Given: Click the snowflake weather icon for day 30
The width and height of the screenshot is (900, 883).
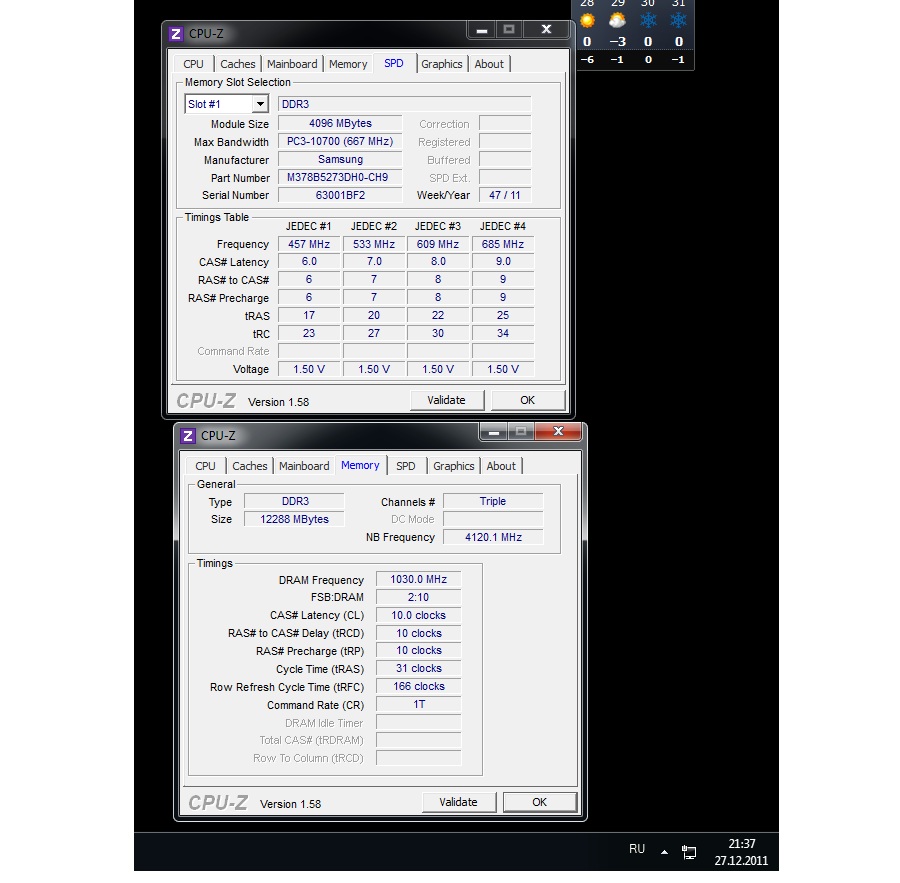Looking at the screenshot, I should point(648,21).
